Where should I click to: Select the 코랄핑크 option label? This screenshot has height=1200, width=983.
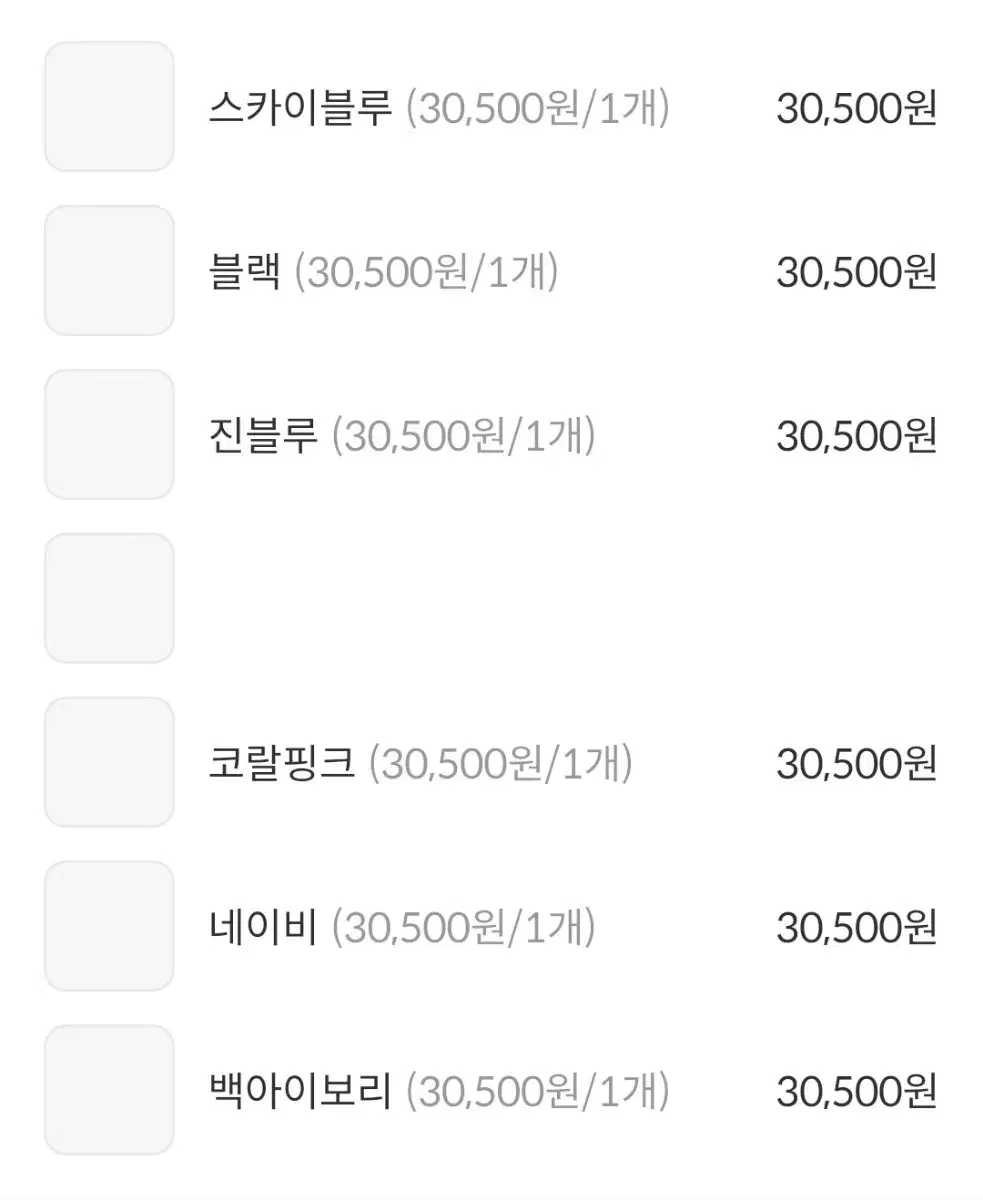point(282,764)
